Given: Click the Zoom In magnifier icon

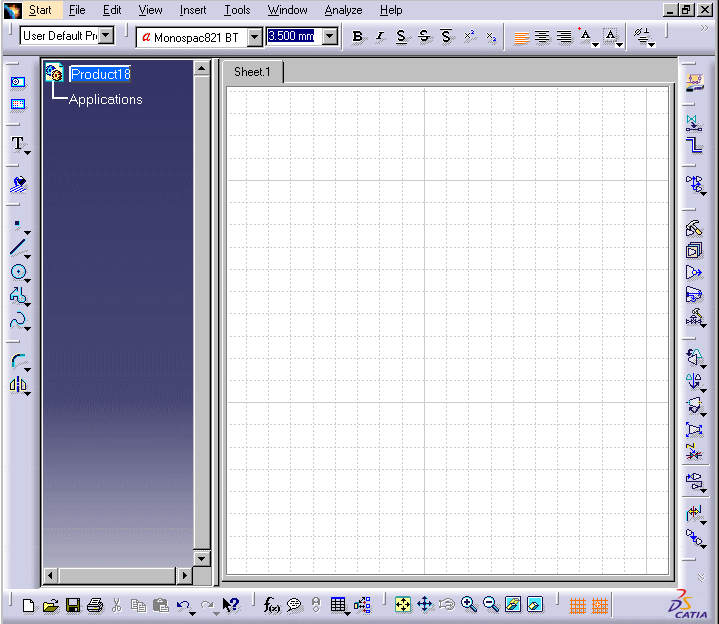Looking at the screenshot, I should (x=468, y=605).
